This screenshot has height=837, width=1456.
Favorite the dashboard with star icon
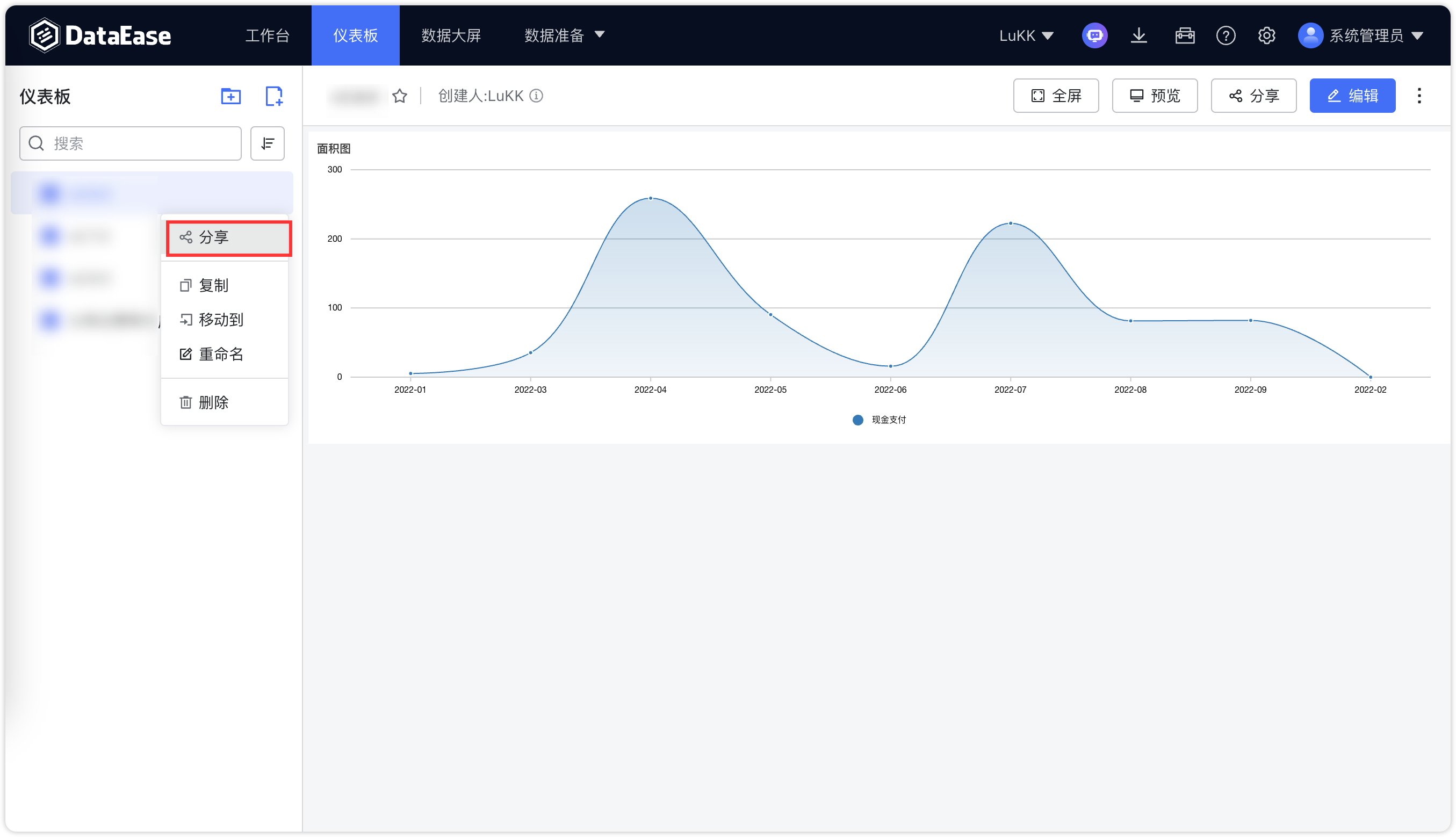click(400, 96)
